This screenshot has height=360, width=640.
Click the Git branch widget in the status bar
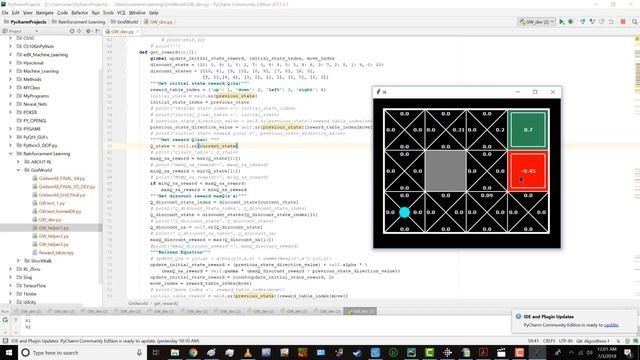(593, 341)
